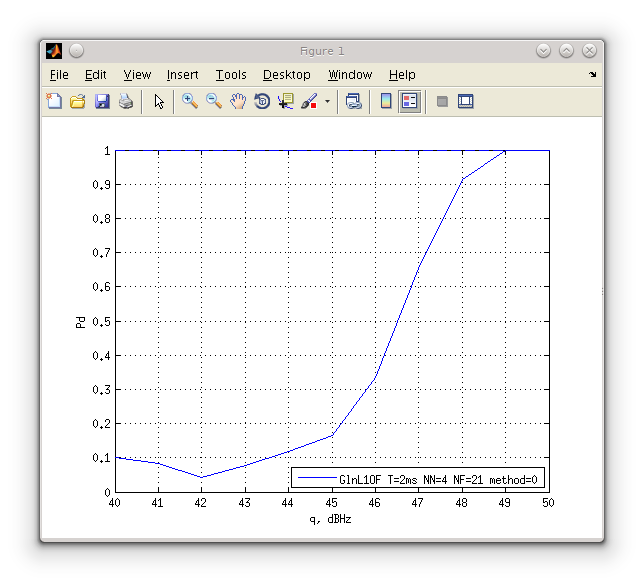Expand the Brush tool color dropdown arrow
This screenshot has width=644, height=582.
[x=327, y=102]
